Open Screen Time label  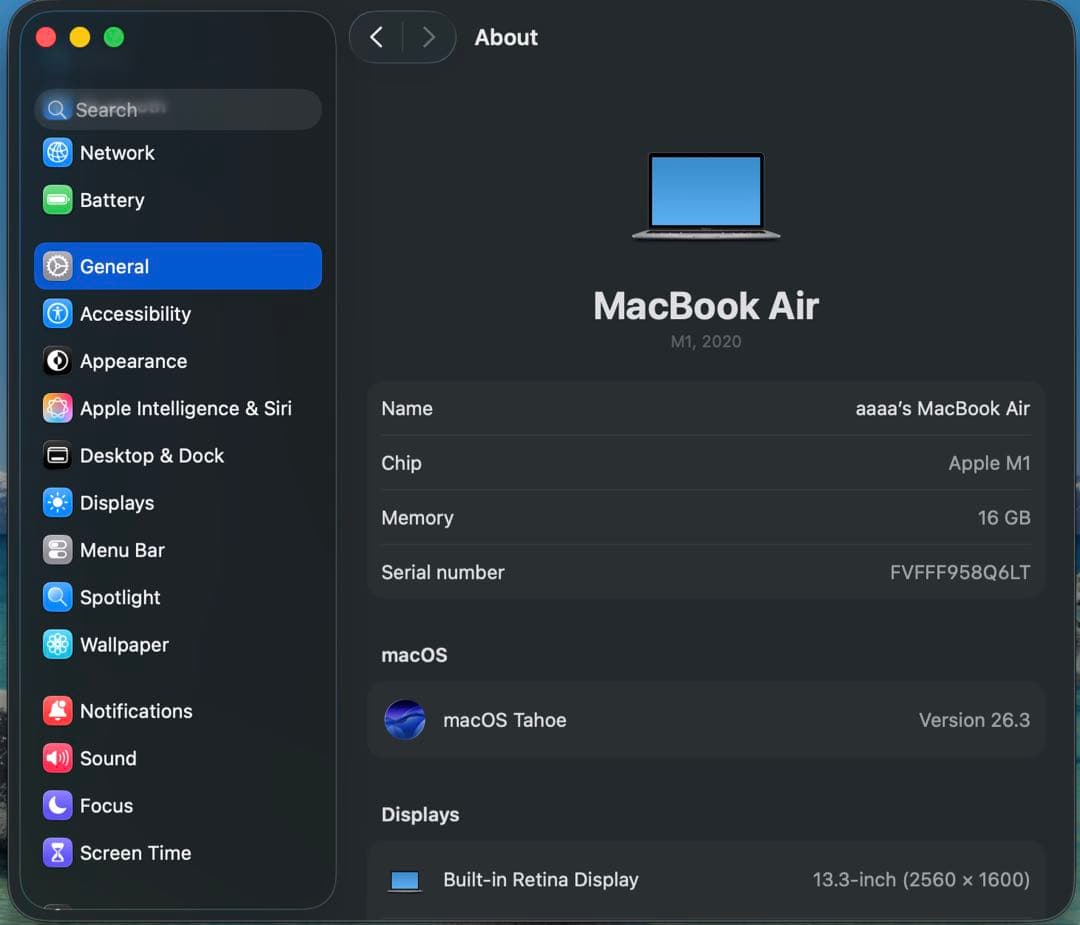pos(136,853)
